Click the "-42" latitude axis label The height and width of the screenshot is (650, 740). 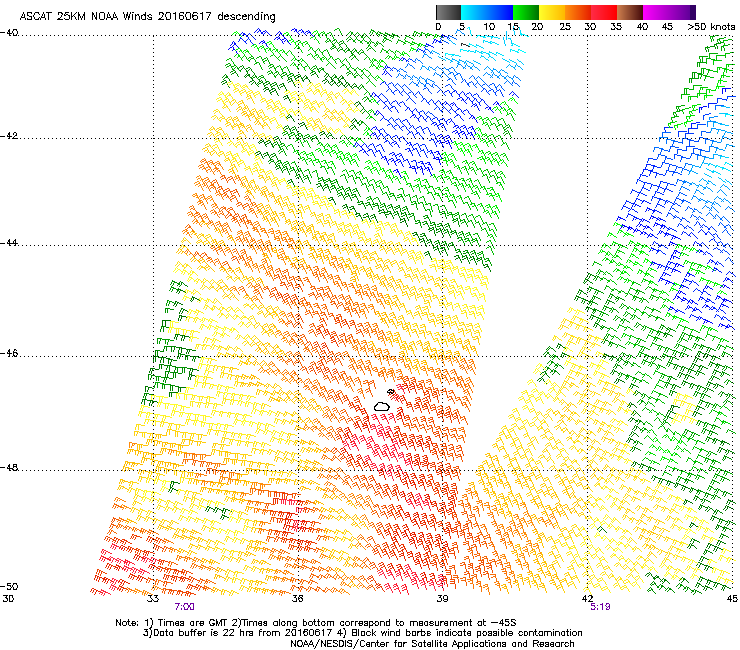click(x=9, y=136)
